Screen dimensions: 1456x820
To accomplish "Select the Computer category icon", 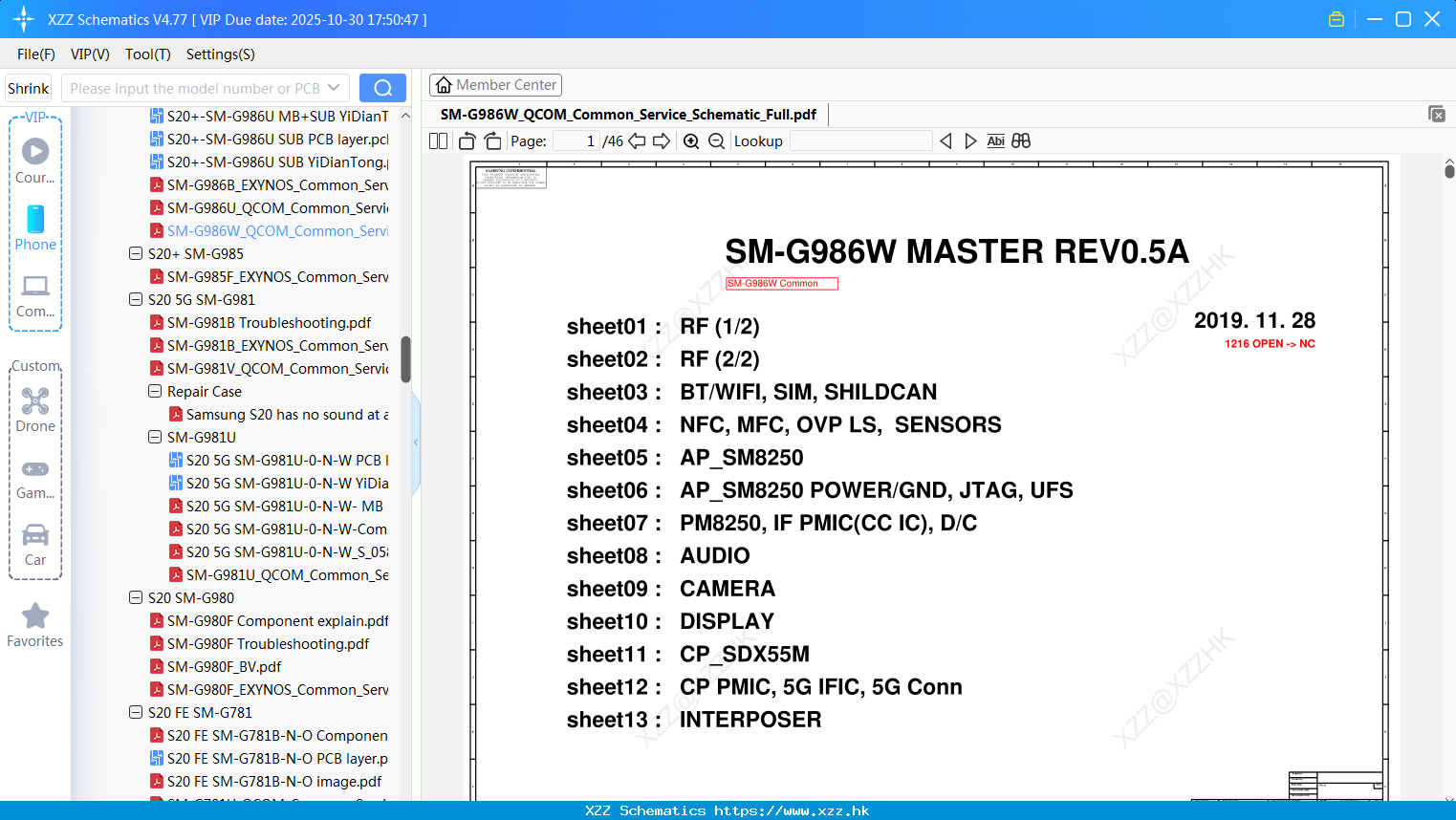I will click(35, 295).
